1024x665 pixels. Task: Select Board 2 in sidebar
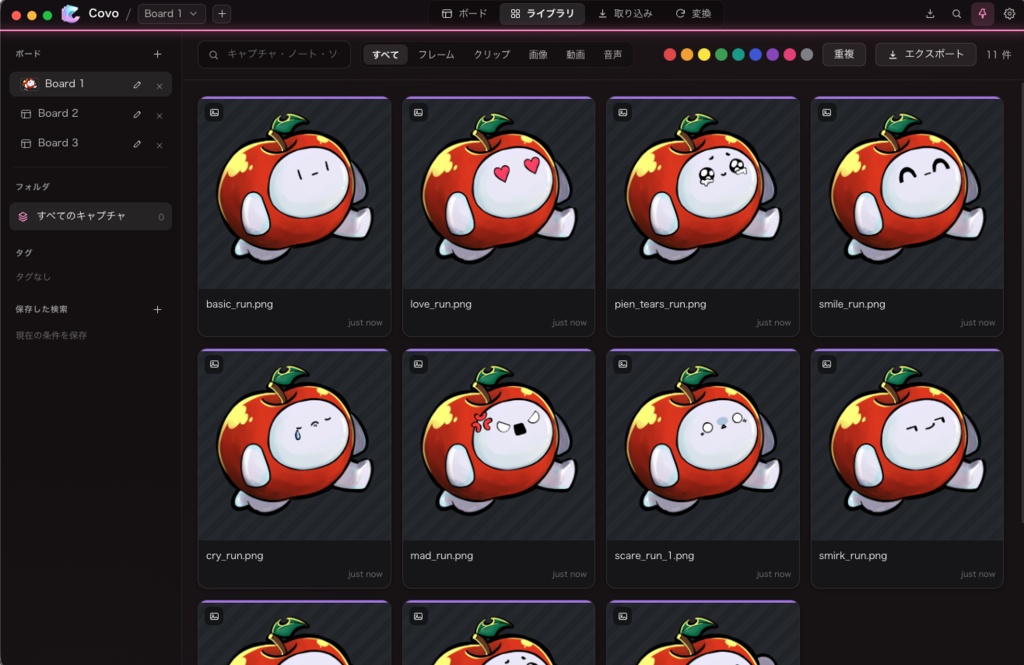[x=90, y=114]
